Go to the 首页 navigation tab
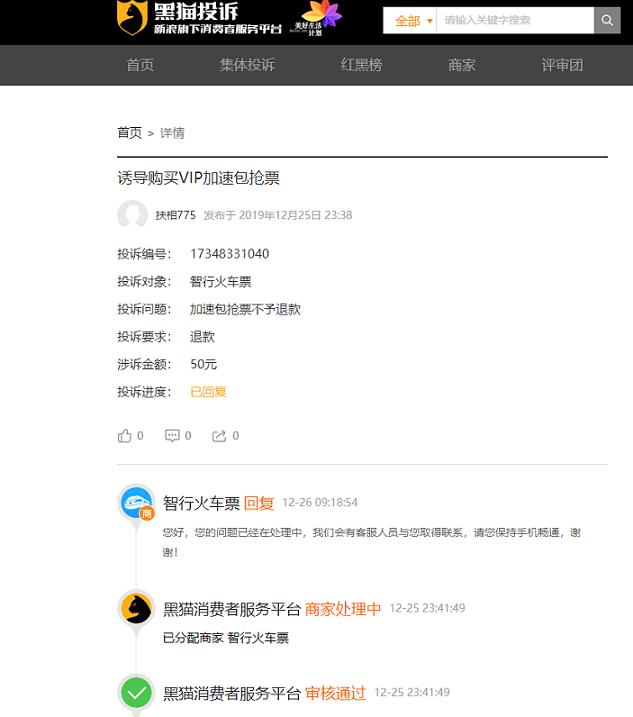This screenshot has width=633, height=717. [x=140, y=65]
